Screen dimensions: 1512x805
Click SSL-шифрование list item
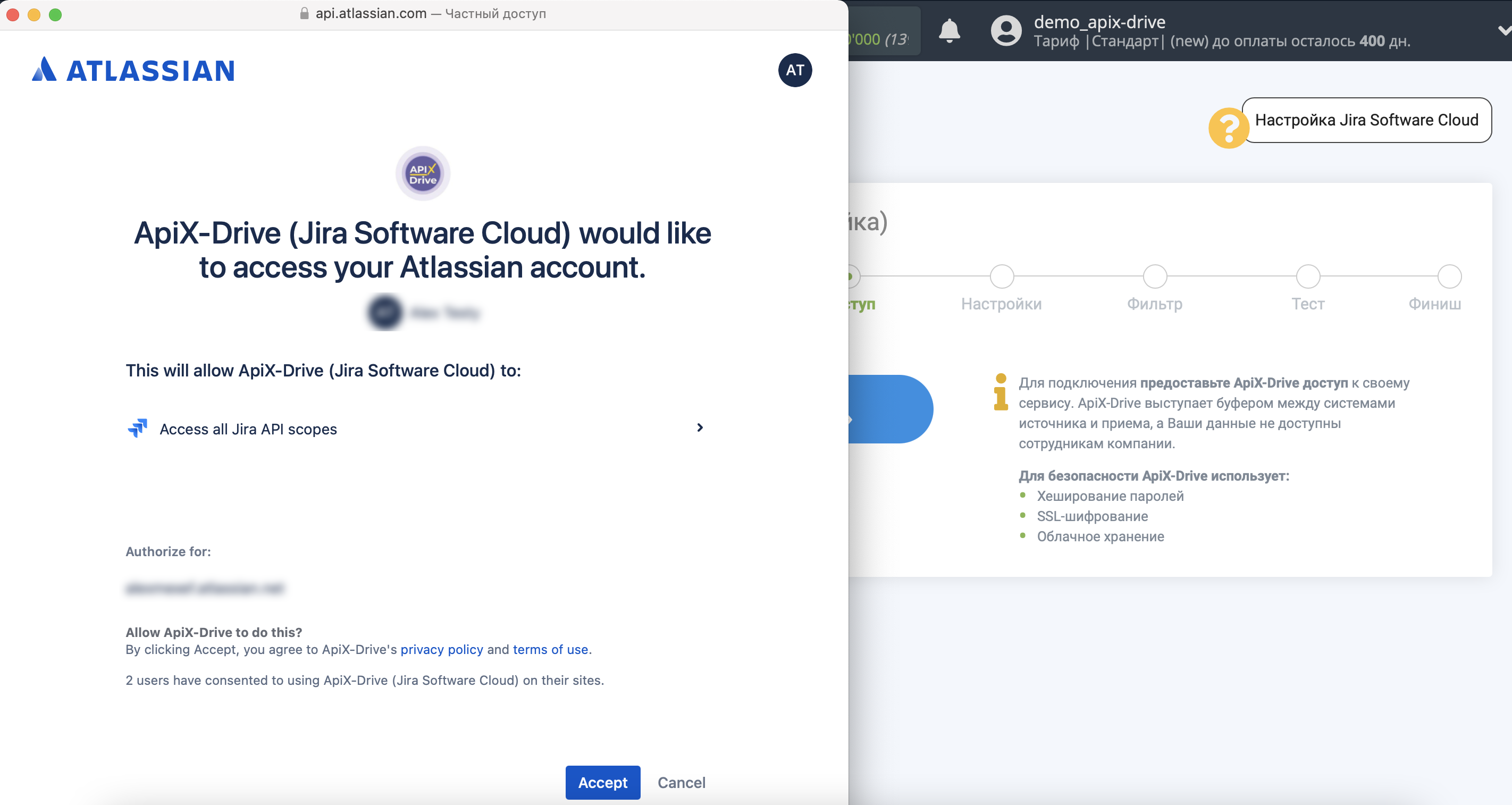tap(1092, 516)
